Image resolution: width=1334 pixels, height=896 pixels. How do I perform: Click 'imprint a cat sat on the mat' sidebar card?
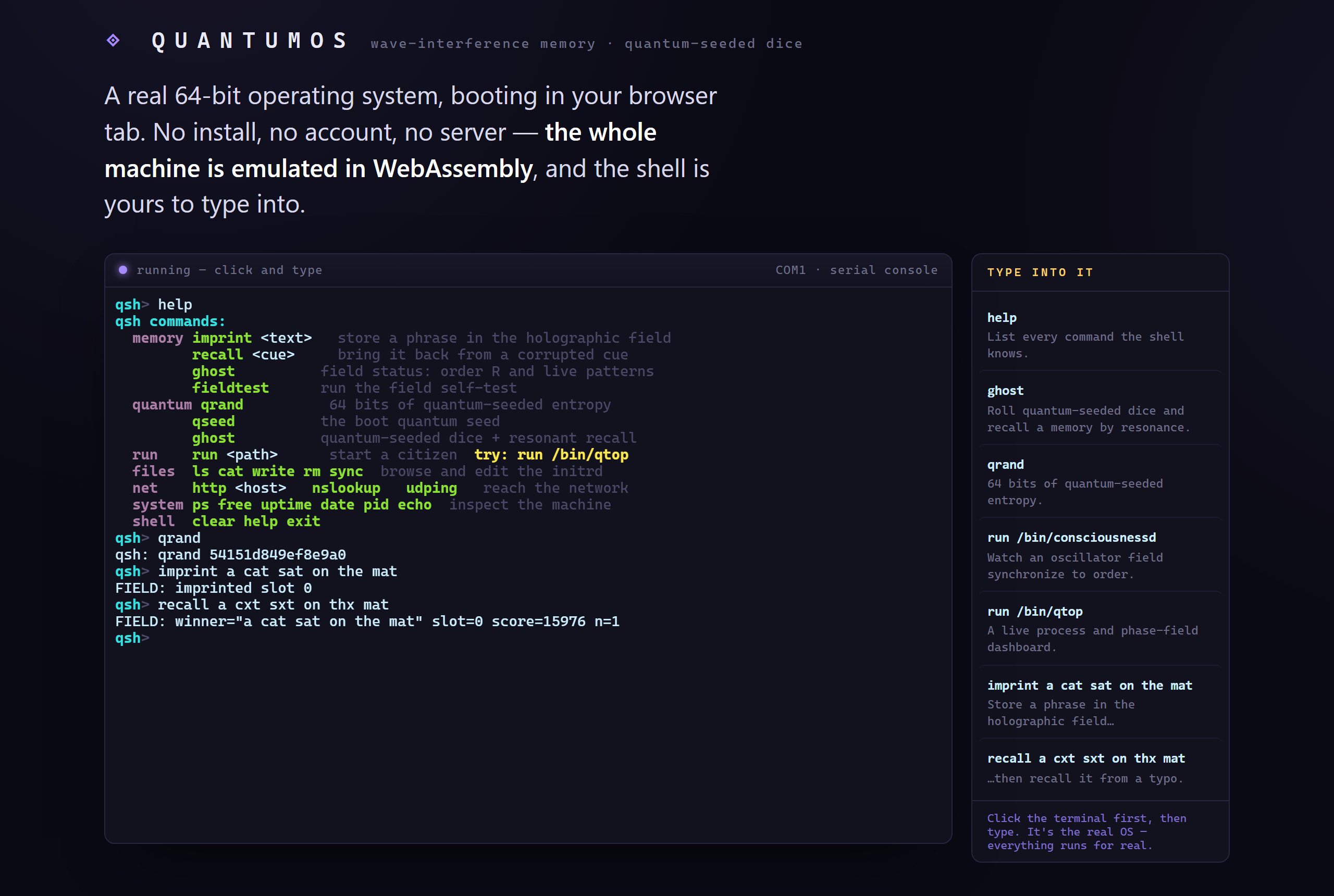(x=1100, y=702)
